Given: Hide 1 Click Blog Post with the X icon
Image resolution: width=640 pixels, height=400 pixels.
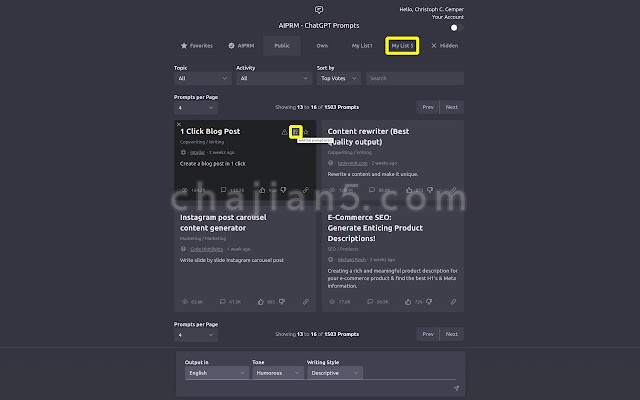Looking at the screenshot, I should click(x=178, y=124).
